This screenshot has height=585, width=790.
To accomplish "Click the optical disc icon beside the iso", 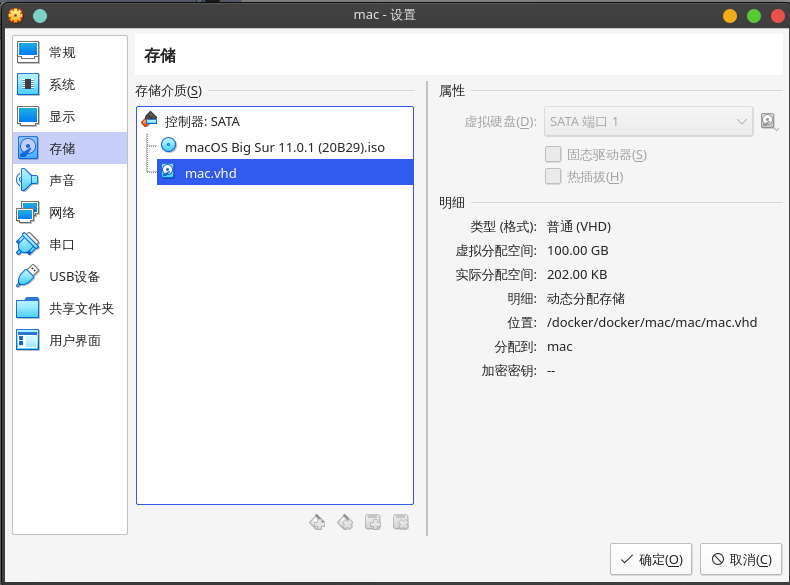I will (x=169, y=146).
